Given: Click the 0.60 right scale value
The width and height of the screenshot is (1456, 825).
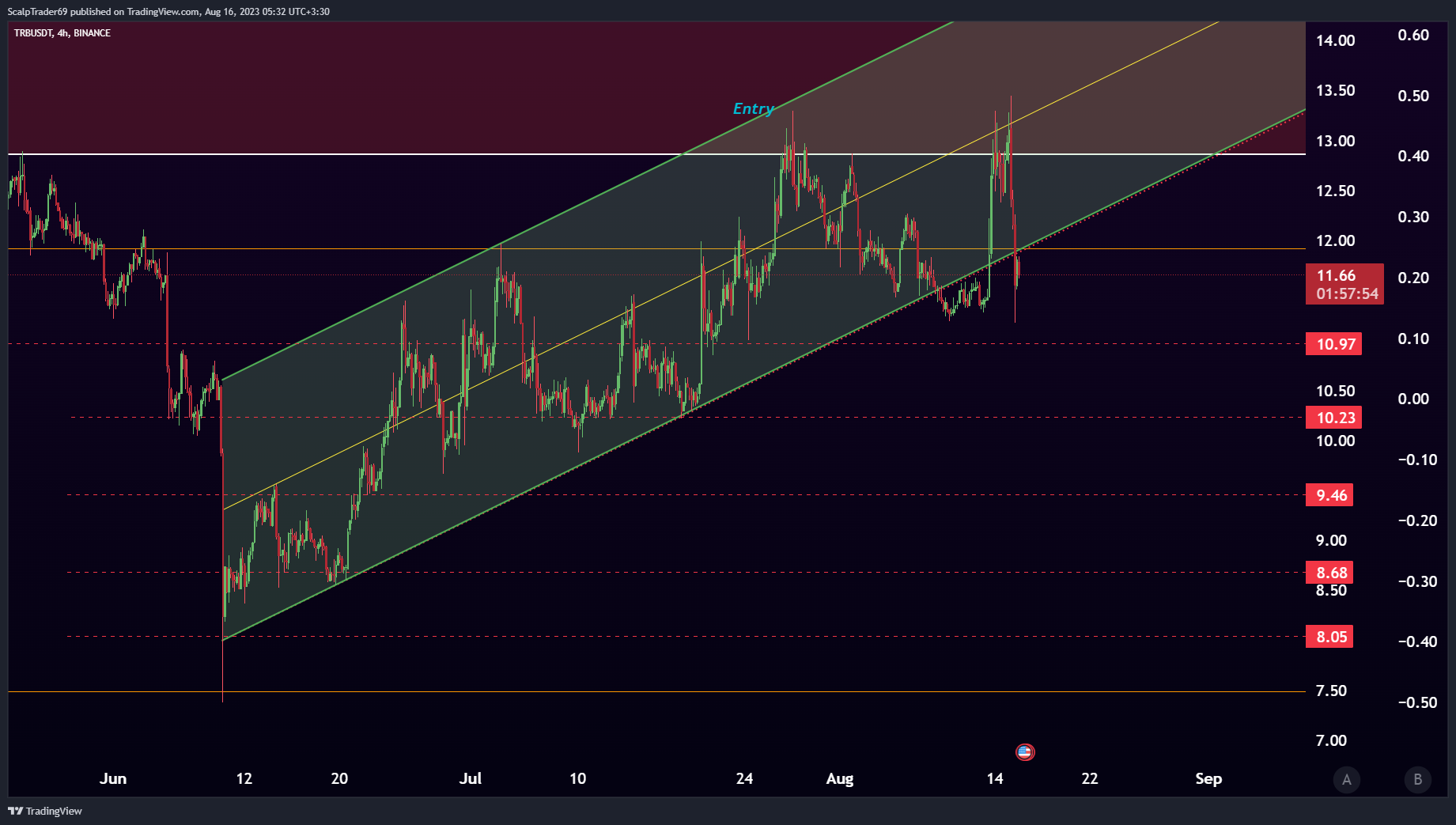Looking at the screenshot, I should point(1413,35).
